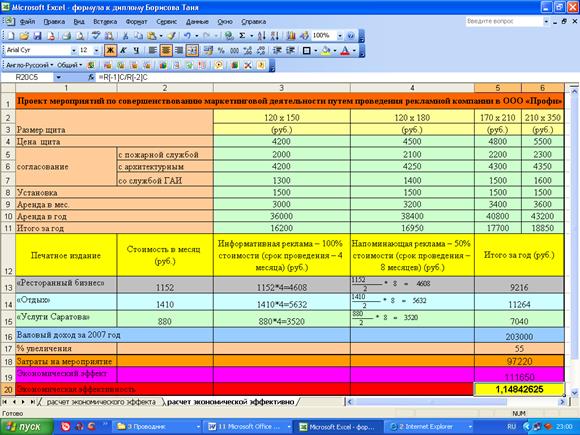Apply red Font Color swatch
Image resolution: width=580 pixels, height=435 pixels.
coord(345,50)
